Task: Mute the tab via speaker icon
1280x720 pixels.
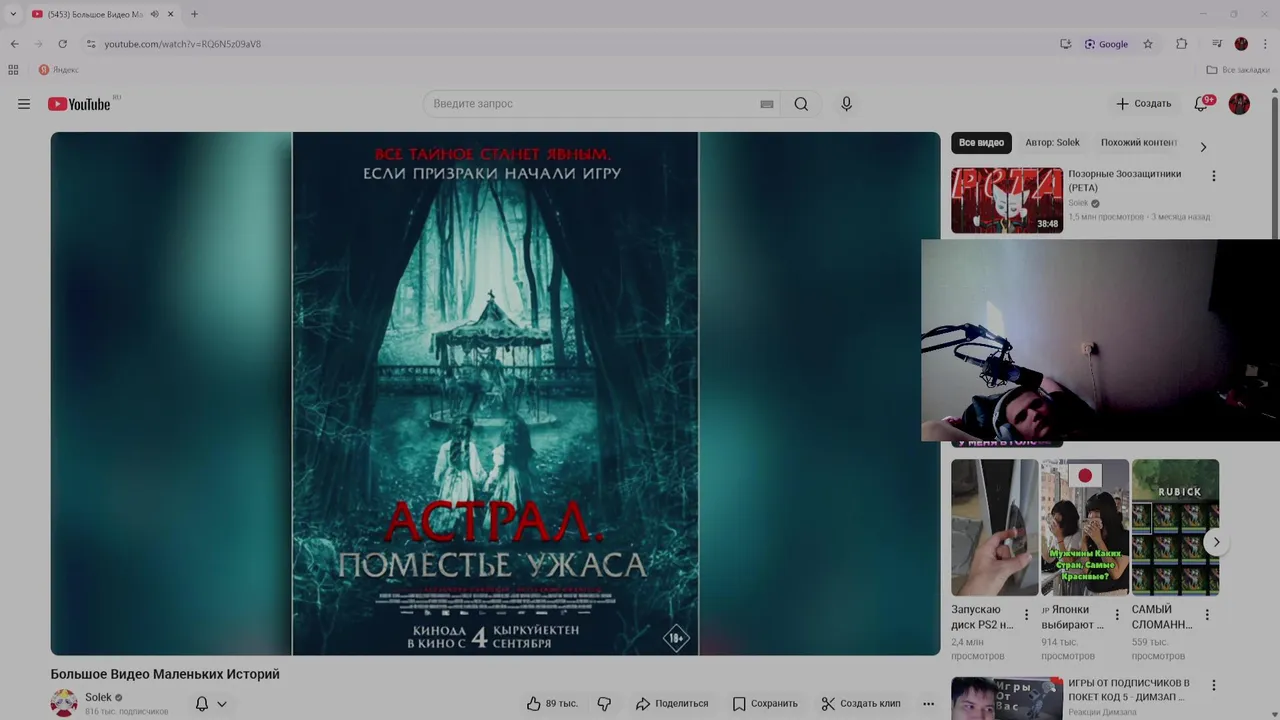Action: (154, 14)
